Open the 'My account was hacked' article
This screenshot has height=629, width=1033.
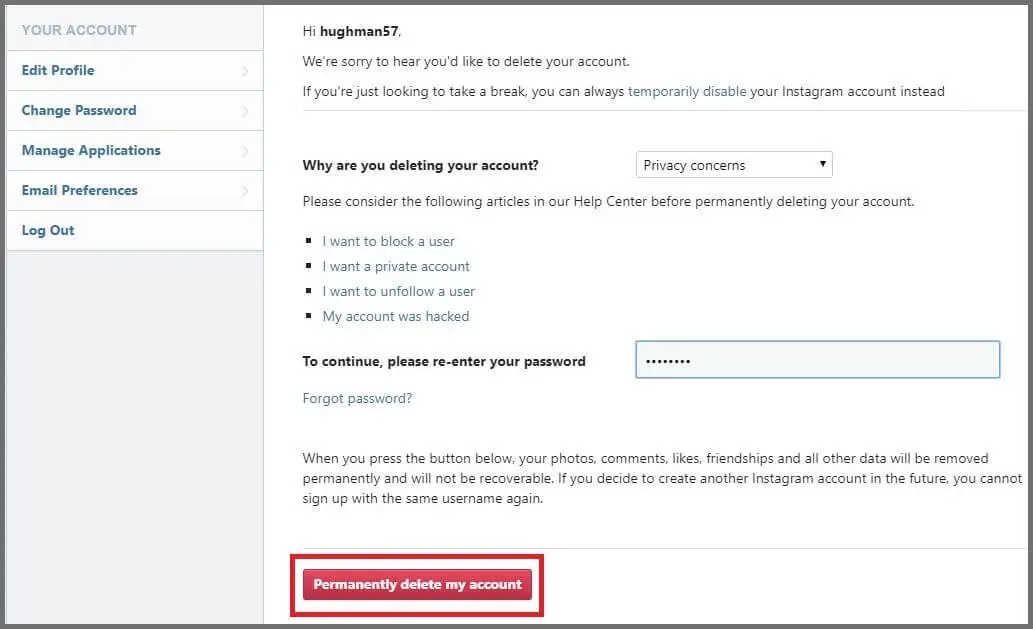(x=395, y=316)
